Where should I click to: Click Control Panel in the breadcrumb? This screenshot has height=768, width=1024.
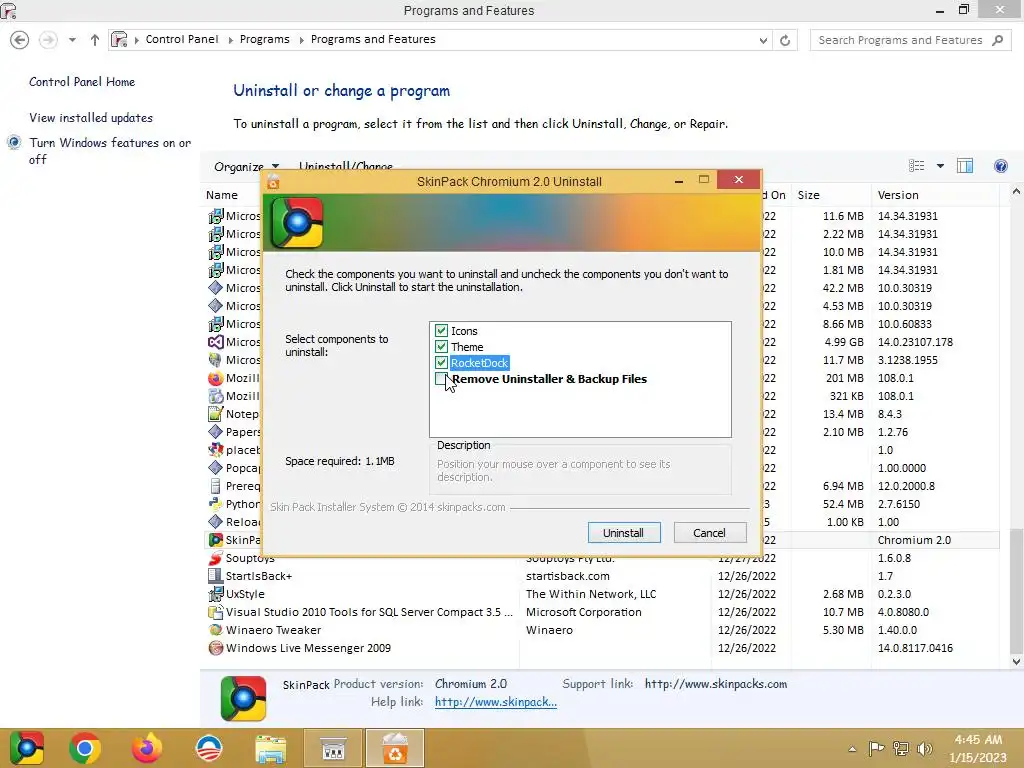pyautogui.click(x=182, y=39)
